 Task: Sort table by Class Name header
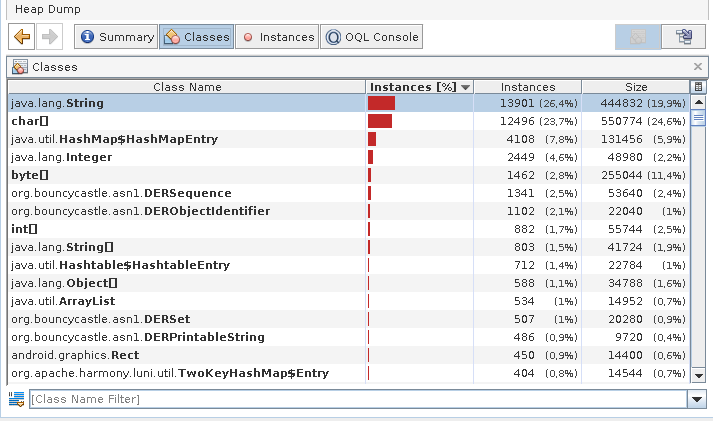point(187,87)
